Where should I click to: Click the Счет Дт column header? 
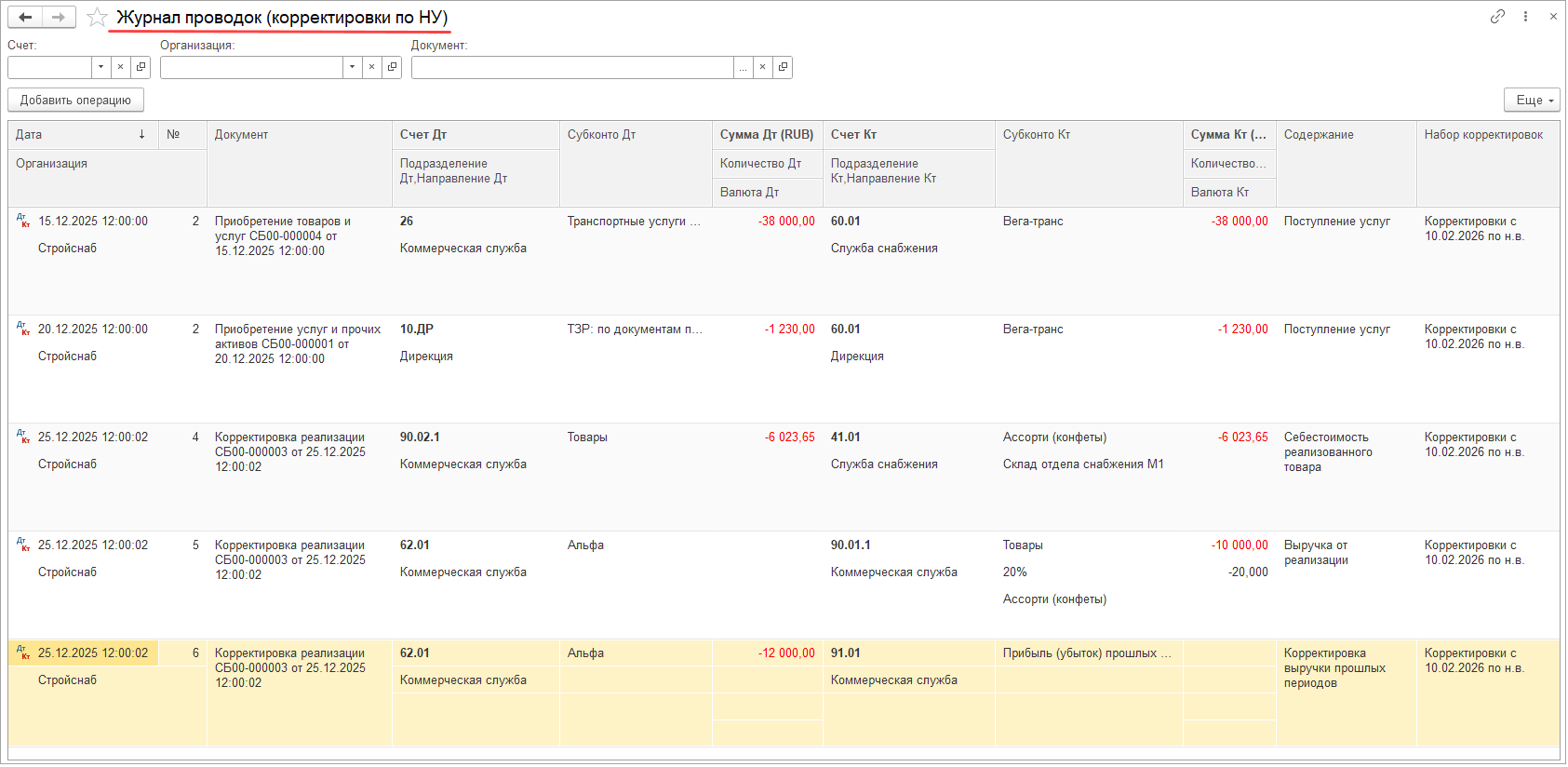[x=475, y=135]
